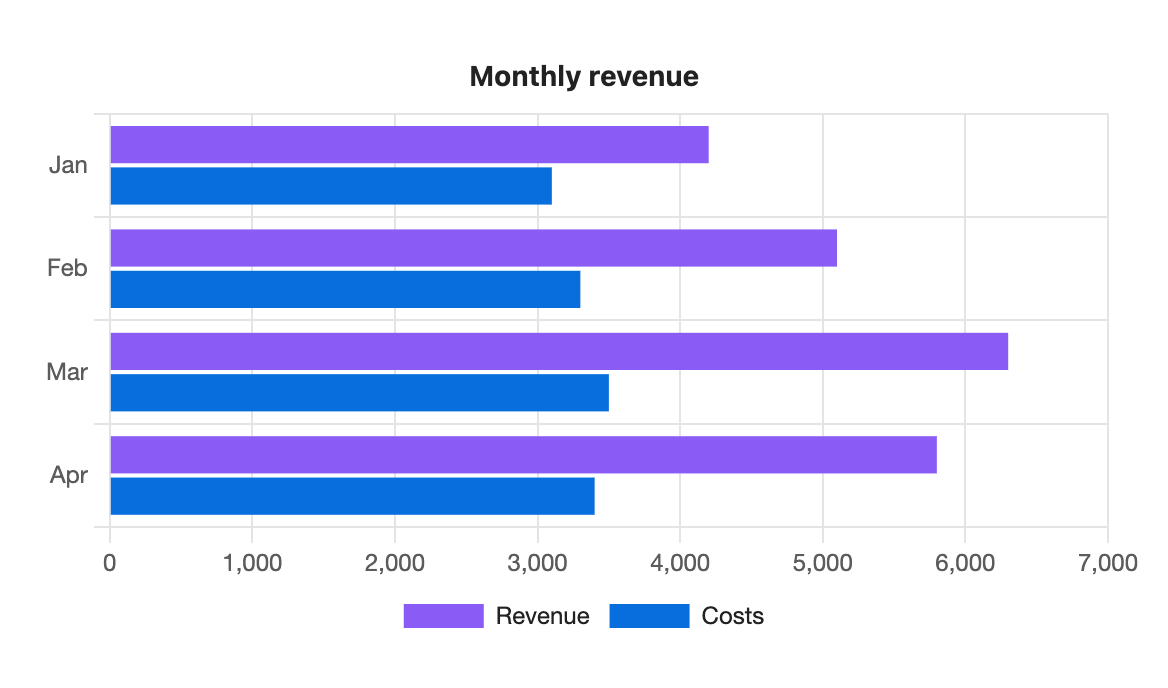This screenshot has width=1168, height=688.
Task: Click the 7,000 axis tick label
Action: click(1108, 563)
